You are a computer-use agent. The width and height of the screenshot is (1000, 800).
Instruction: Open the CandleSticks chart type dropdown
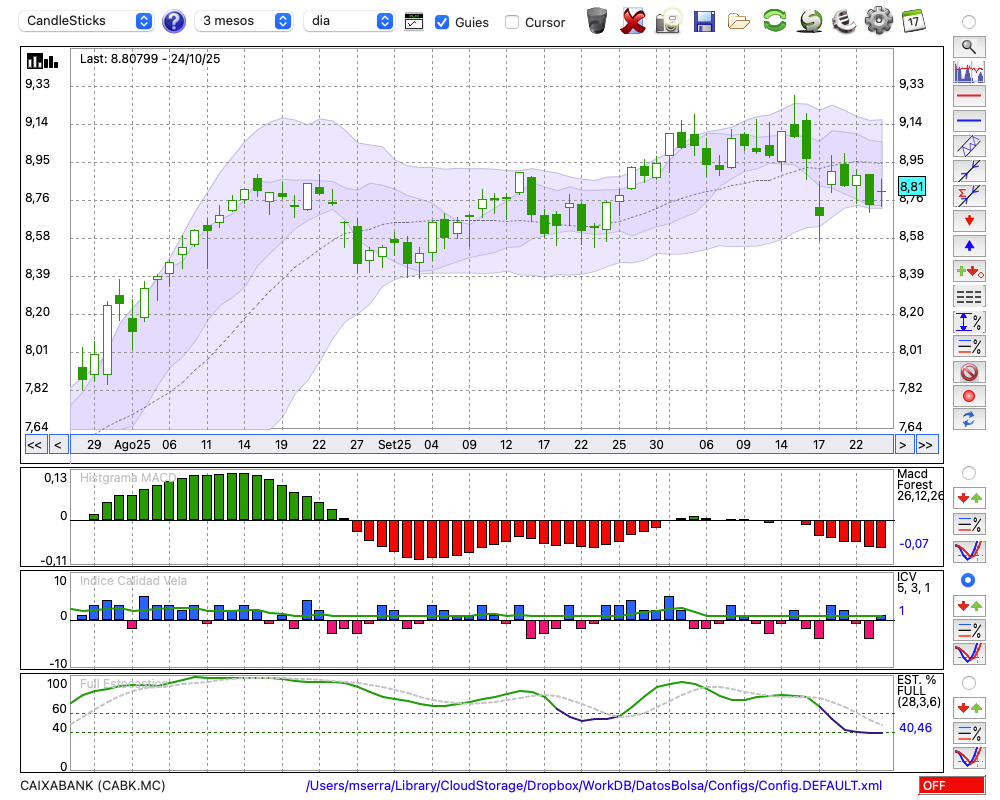(85, 21)
